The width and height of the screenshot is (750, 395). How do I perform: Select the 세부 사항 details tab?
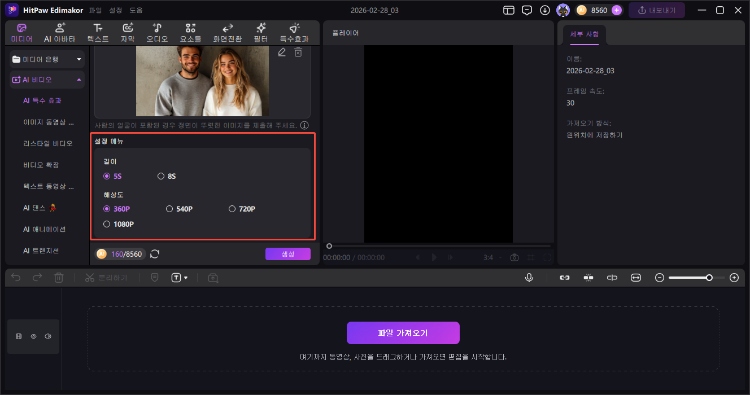pos(584,34)
